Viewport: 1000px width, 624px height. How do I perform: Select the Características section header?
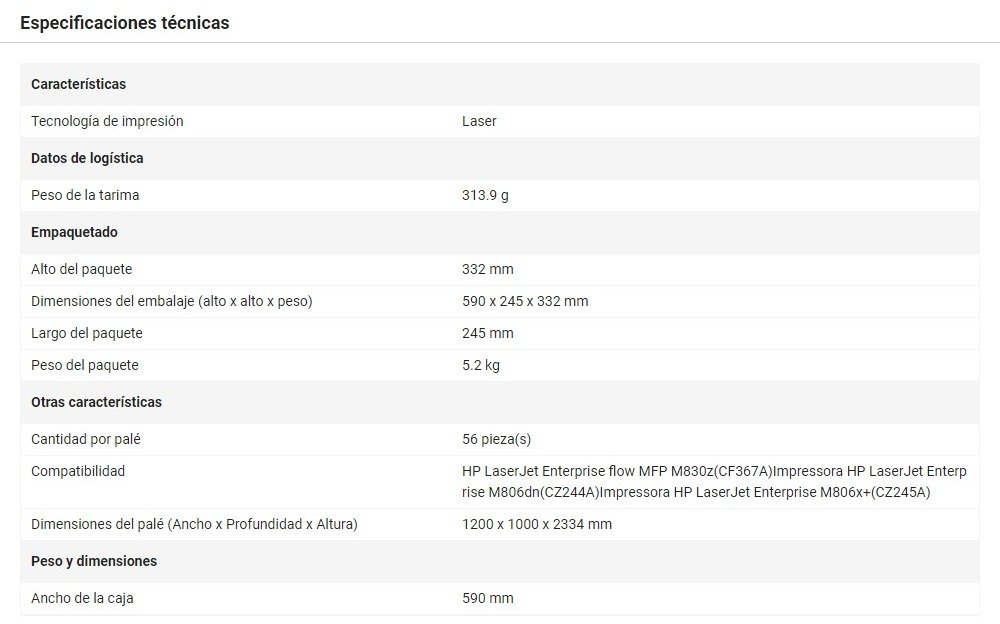(x=78, y=84)
